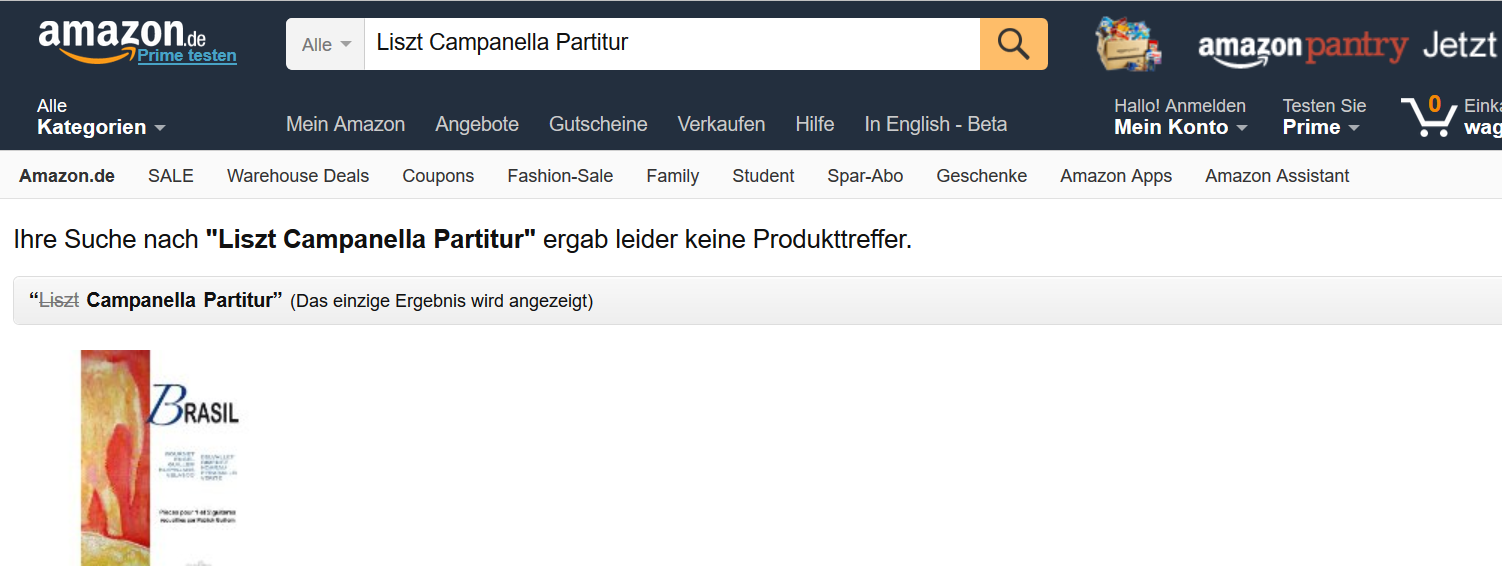Open the shopping cart icon
Screen dimensions: 1502x566
point(1428,117)
